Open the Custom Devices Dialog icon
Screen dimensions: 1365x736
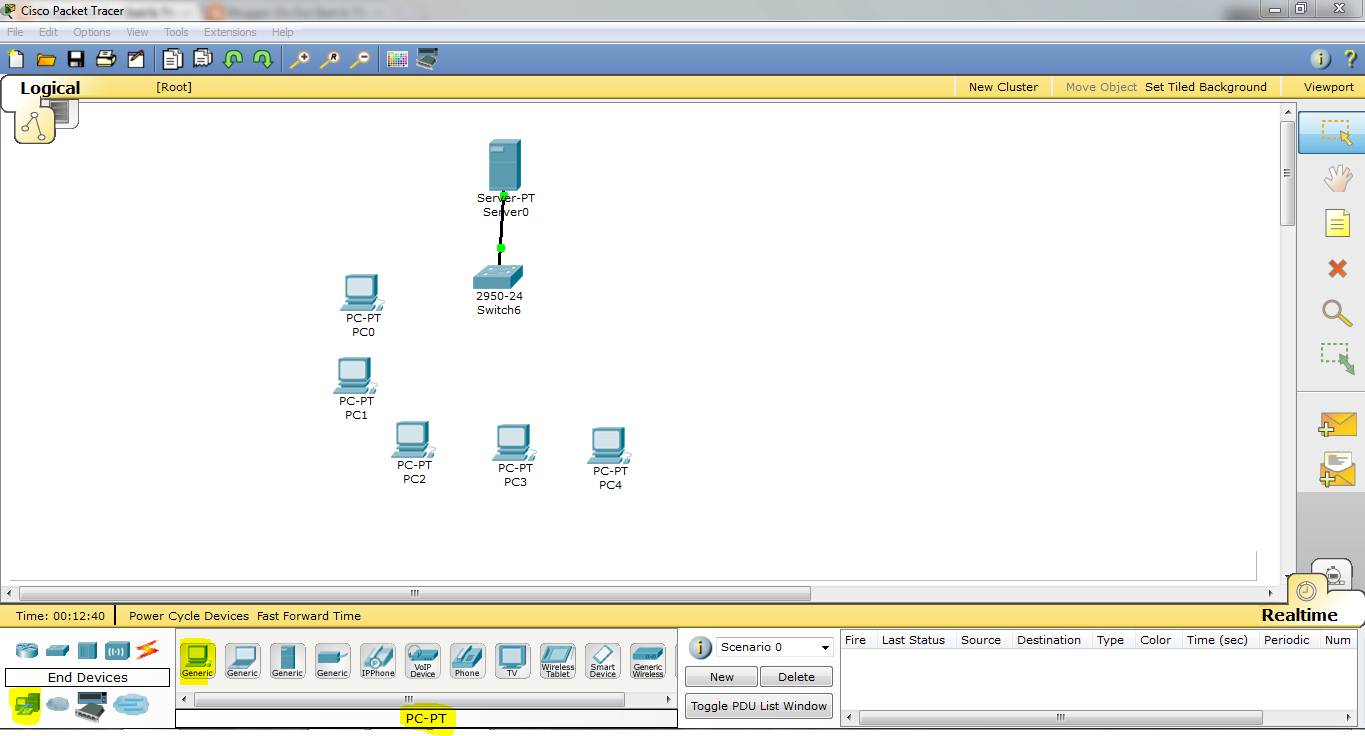[x=427, y=59]
